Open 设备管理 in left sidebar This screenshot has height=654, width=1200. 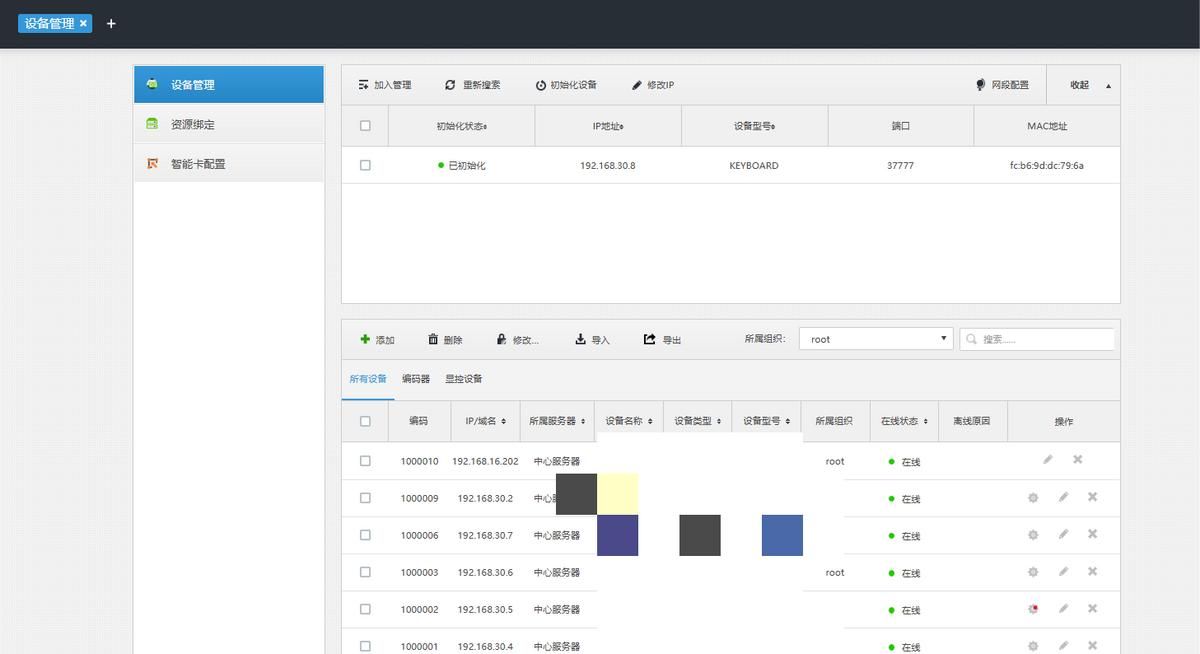(229, 85)
